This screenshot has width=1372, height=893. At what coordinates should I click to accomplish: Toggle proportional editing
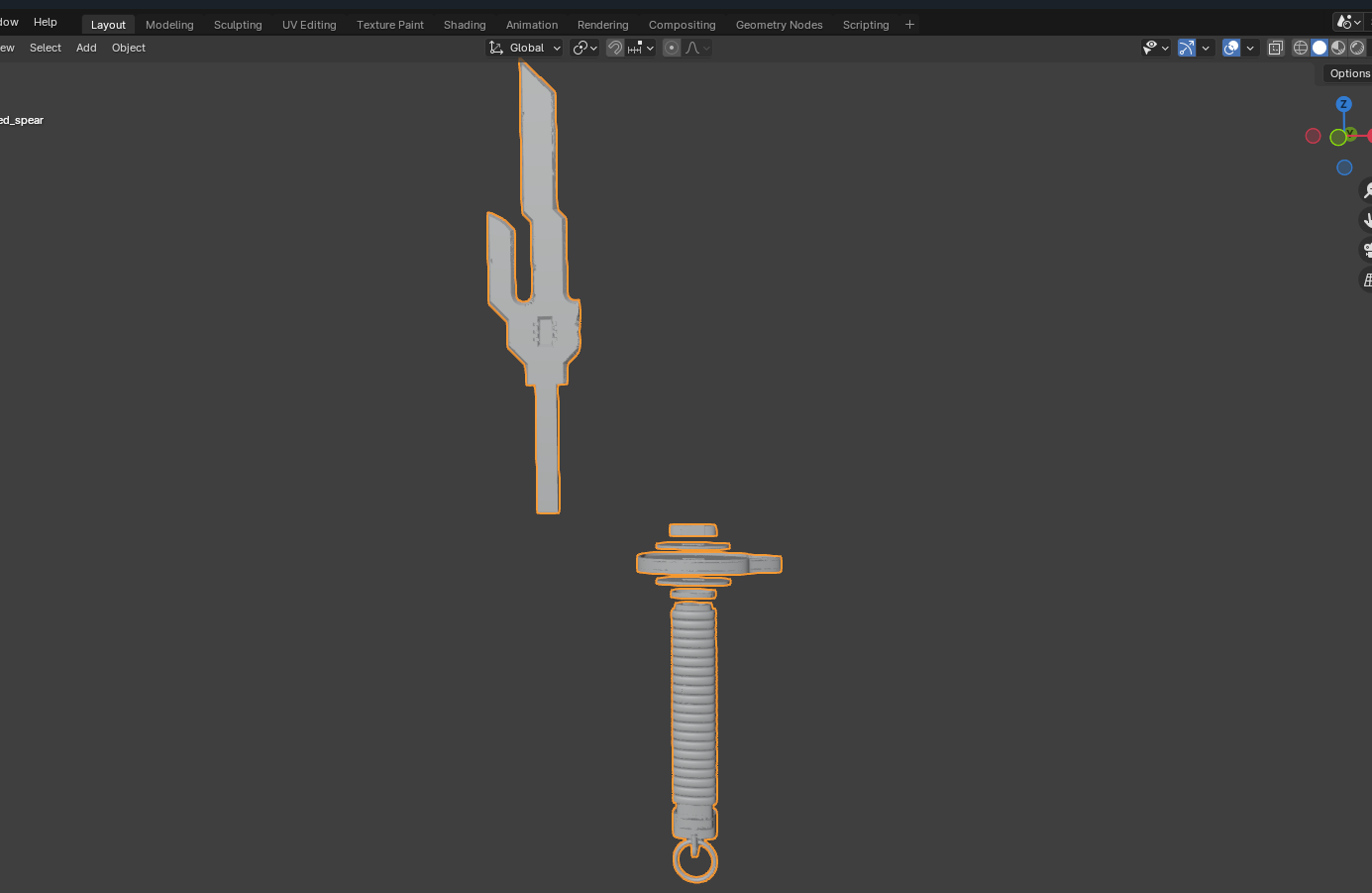point(672,48)
